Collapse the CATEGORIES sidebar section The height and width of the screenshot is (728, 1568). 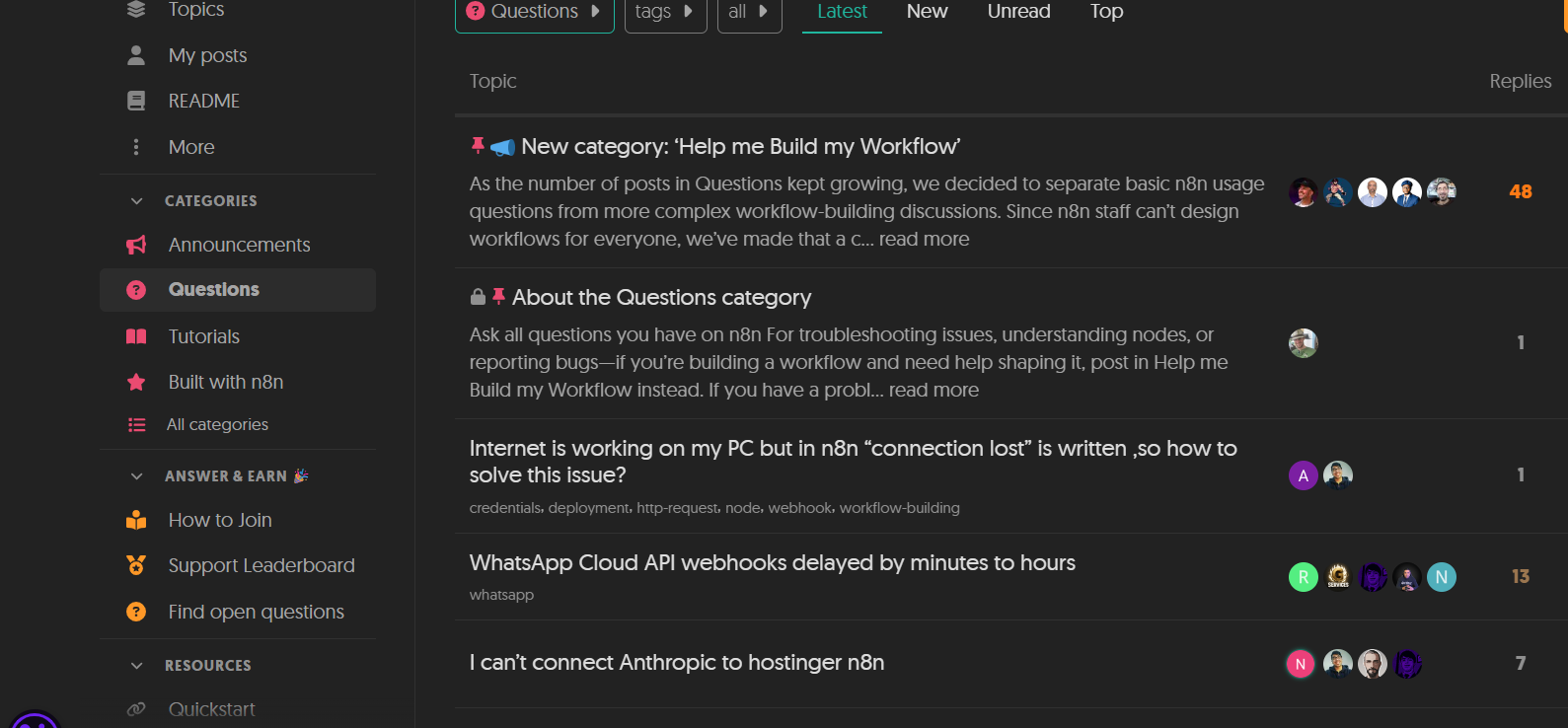pyautogui.click(x=136, y=201)
